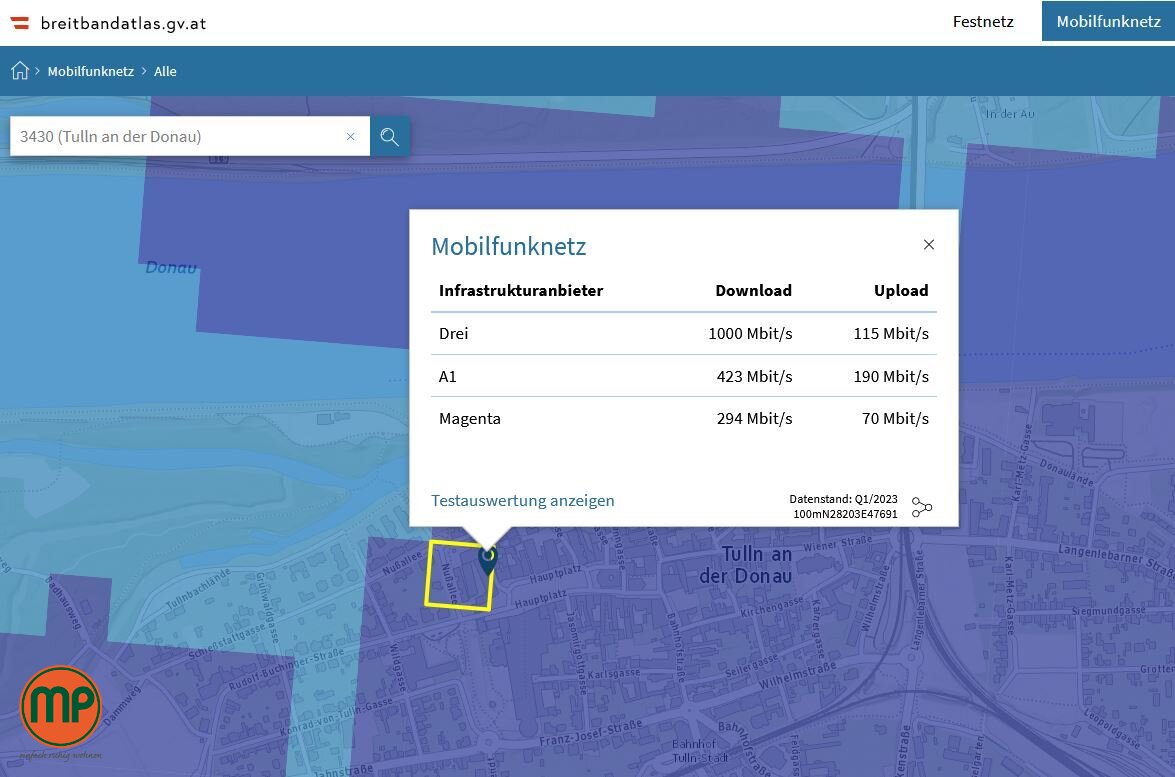The height and width of the screenshot is (777, 1175).
Task: Click the 70 Mbit/s upload value
Action: (895, 419)
